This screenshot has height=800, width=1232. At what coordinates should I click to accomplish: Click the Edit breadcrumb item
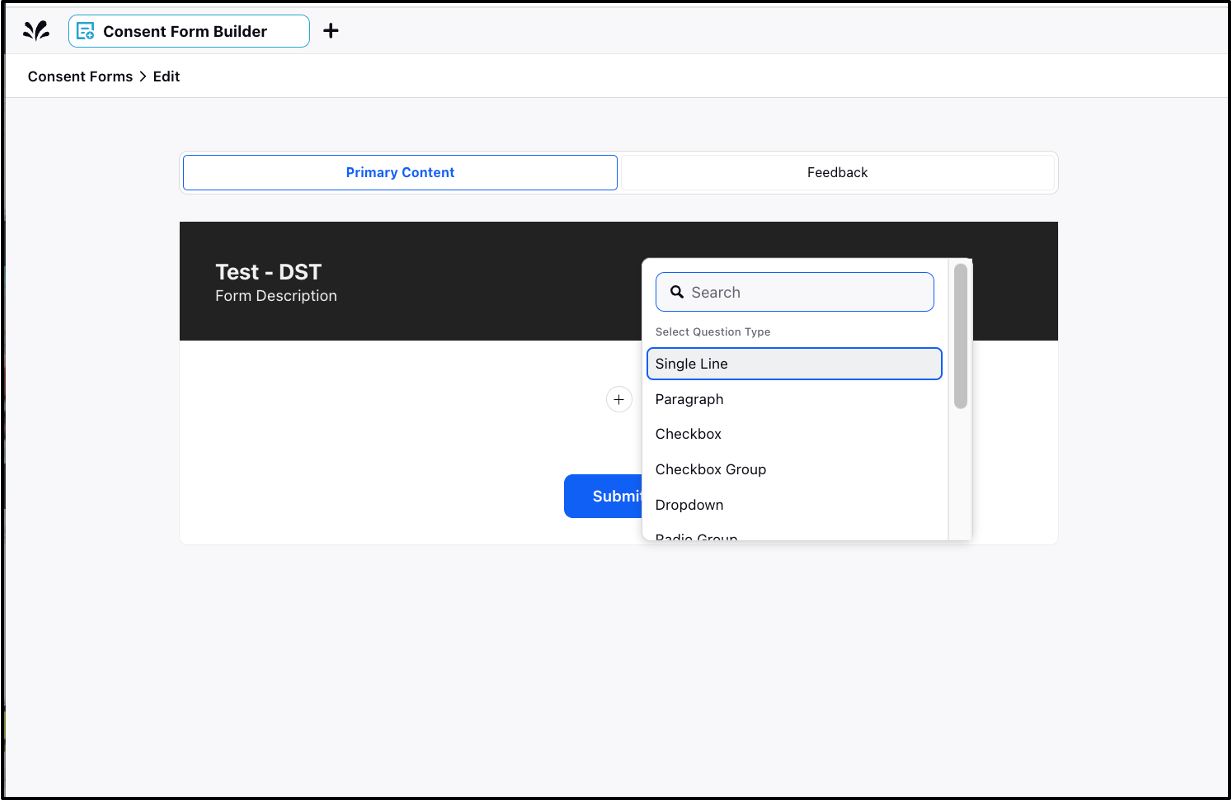pos(166,76)
